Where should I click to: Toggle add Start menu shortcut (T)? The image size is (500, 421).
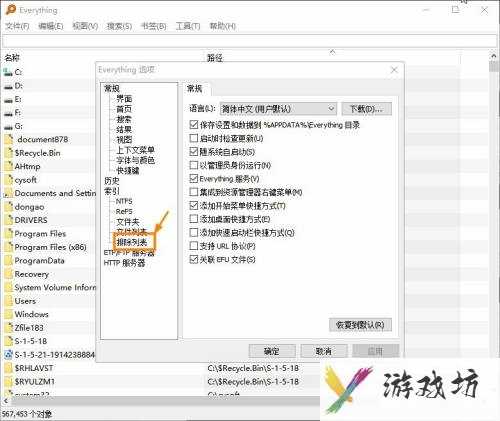(x=194, y=206)
